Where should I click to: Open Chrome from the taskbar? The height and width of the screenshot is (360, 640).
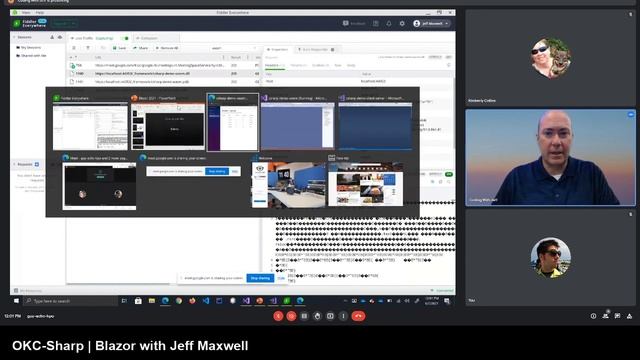click(179, 301)
